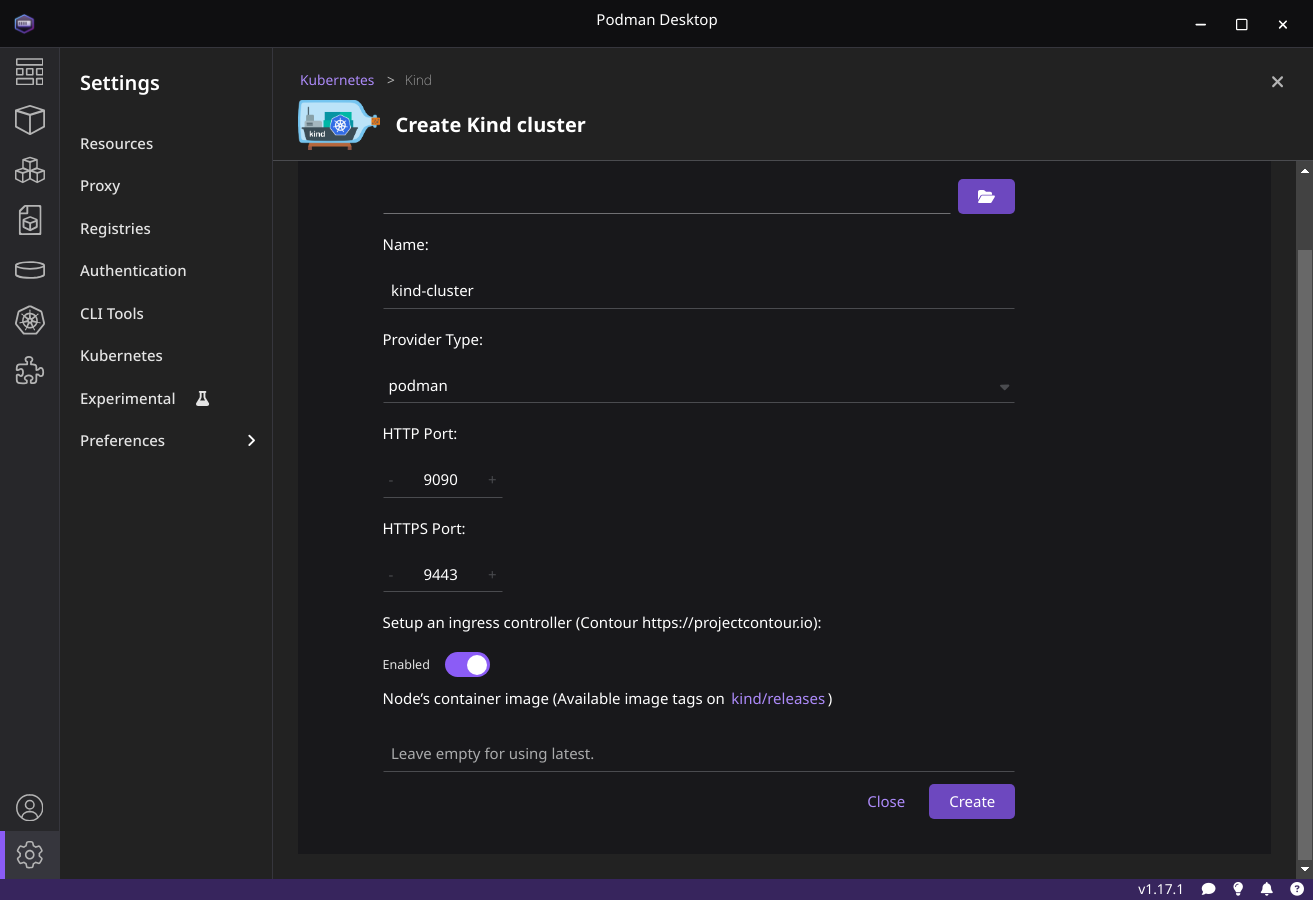The height and width of the screenshot is (900, 1313).
Task: Click the HTTP Port number field 9090
Action: [x=441, y=480]
